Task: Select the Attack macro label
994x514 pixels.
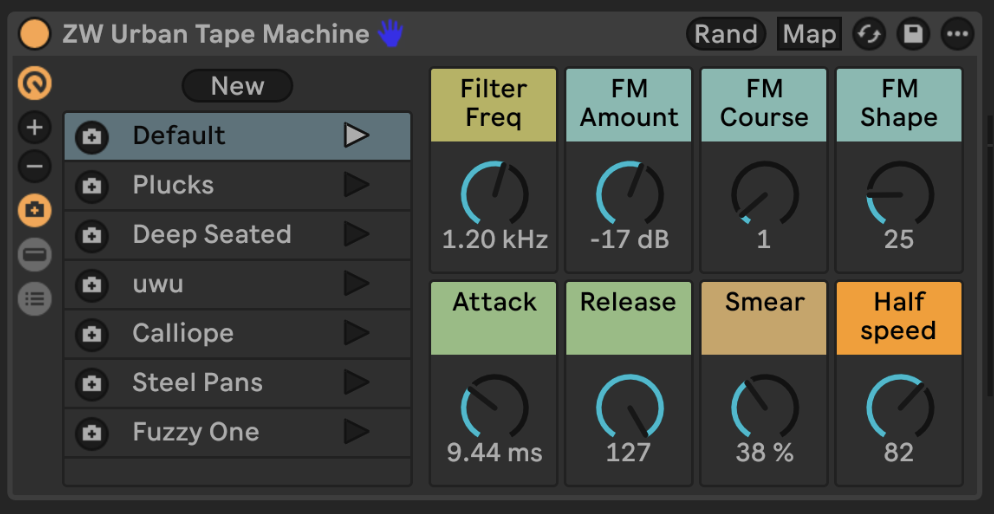Action: [494, 319]
